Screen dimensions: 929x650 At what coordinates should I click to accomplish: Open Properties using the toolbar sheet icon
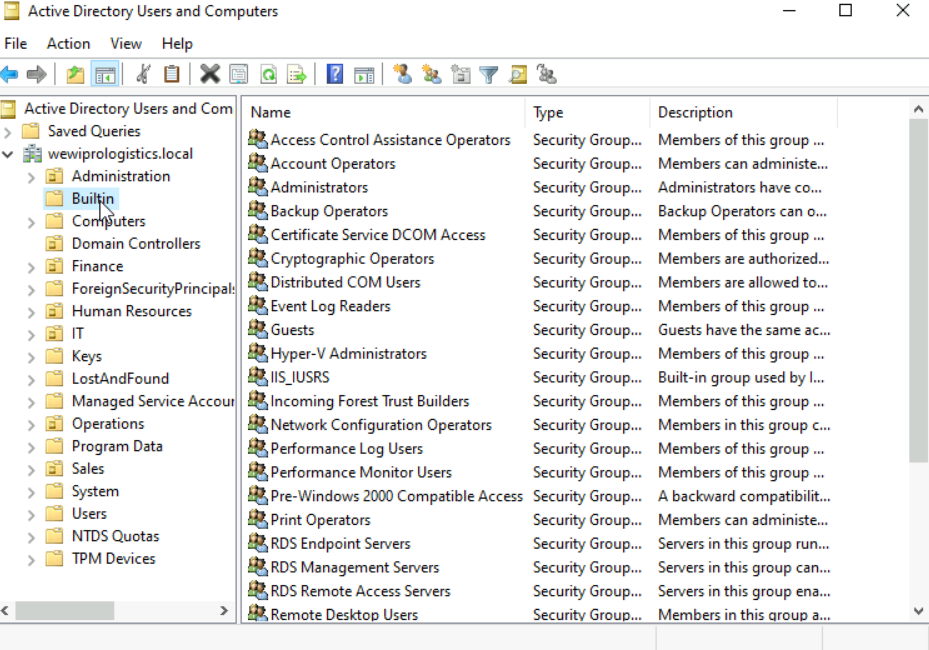pos(239,75)
